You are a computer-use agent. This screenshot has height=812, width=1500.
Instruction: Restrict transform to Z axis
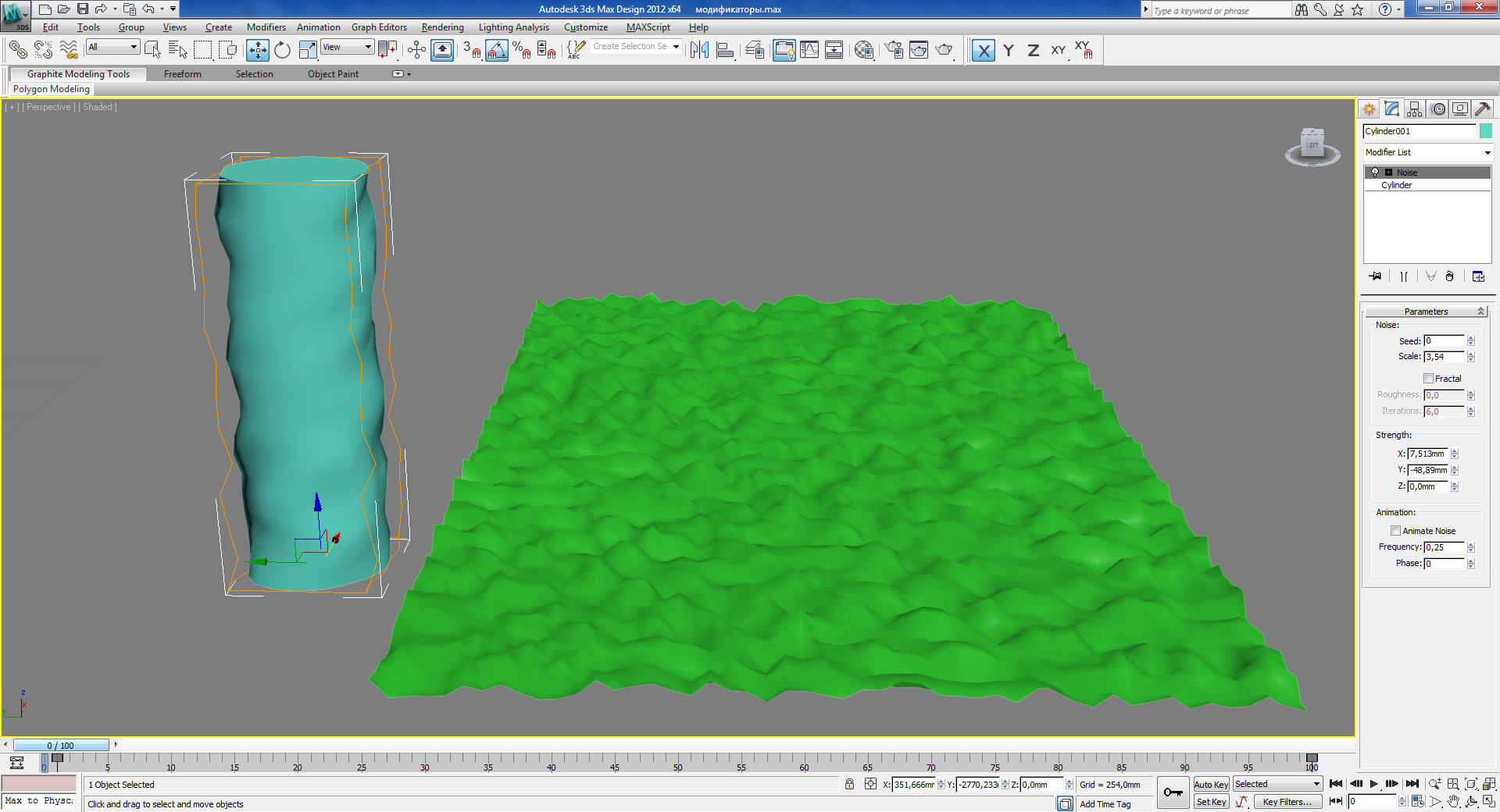[x=1034, y=50]
